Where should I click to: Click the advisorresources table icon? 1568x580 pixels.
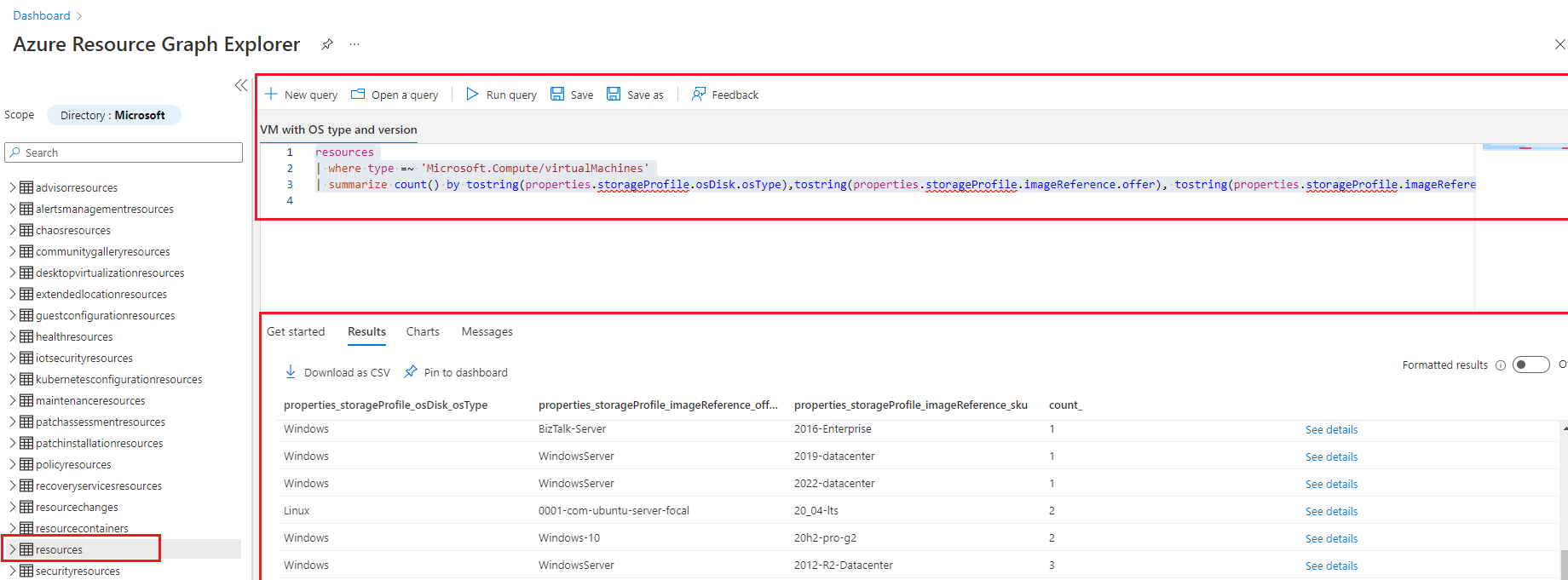pos(26,187)
